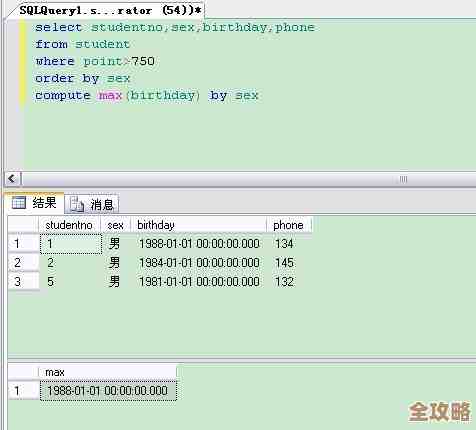
Task: Select row header 3 in student results
Action: point(23,282)
